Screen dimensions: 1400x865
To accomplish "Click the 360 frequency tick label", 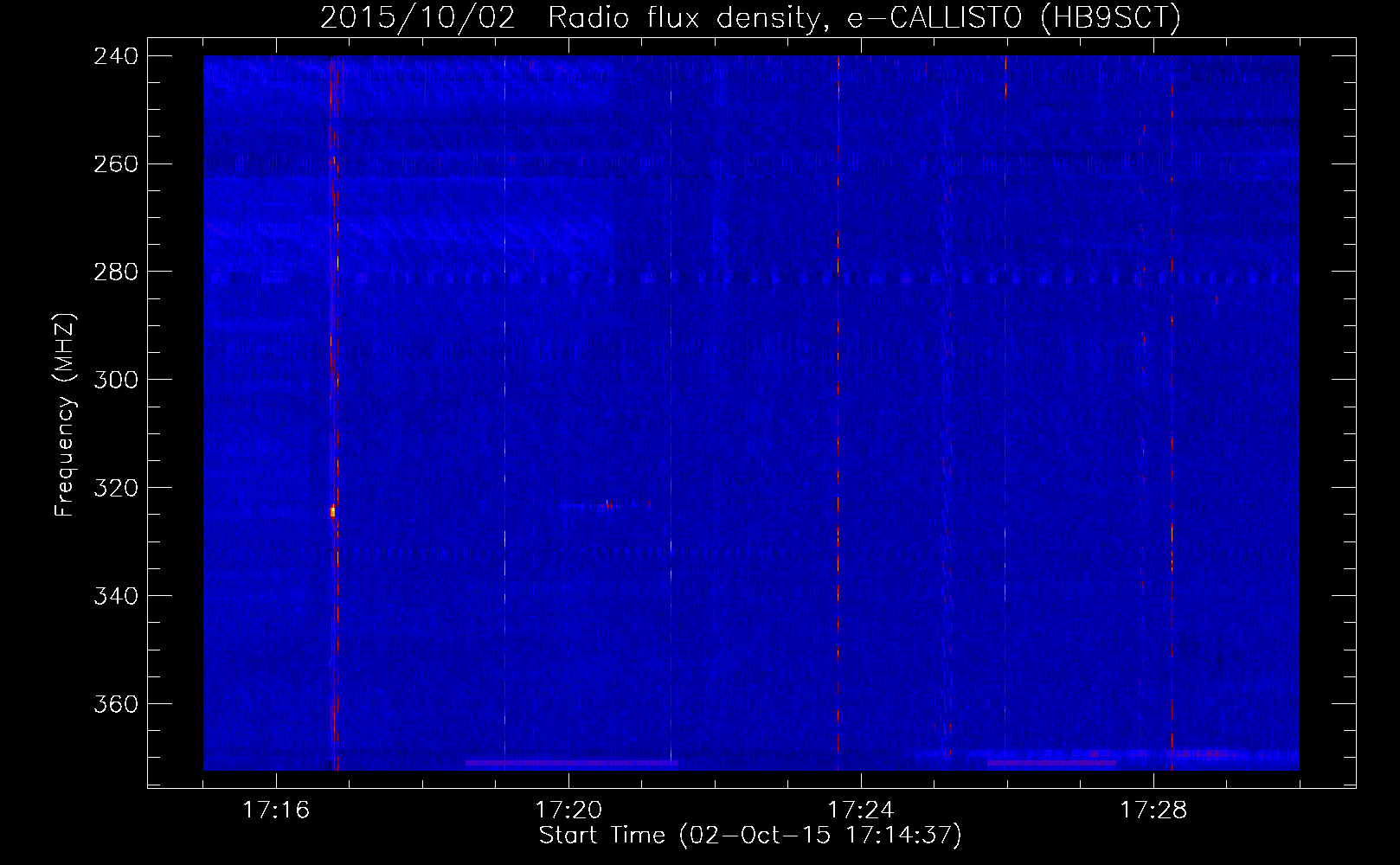I will coord(116,704).
